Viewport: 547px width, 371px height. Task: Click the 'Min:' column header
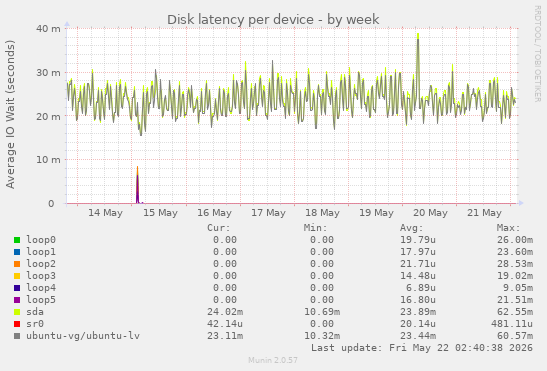pyautogui.click(x=315, y=228)
